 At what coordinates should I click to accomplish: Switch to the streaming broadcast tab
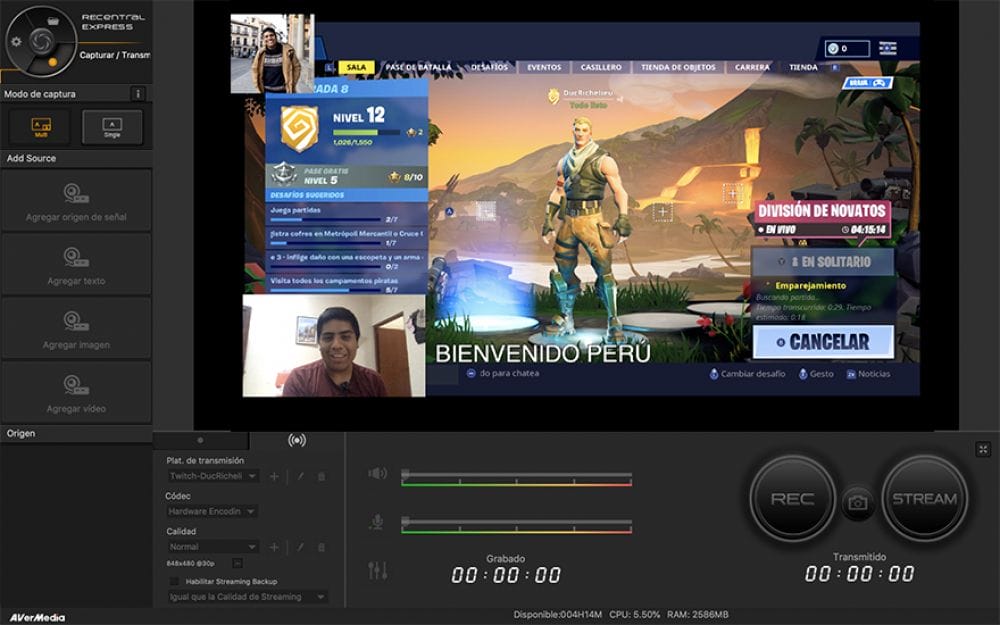point(296,440)
